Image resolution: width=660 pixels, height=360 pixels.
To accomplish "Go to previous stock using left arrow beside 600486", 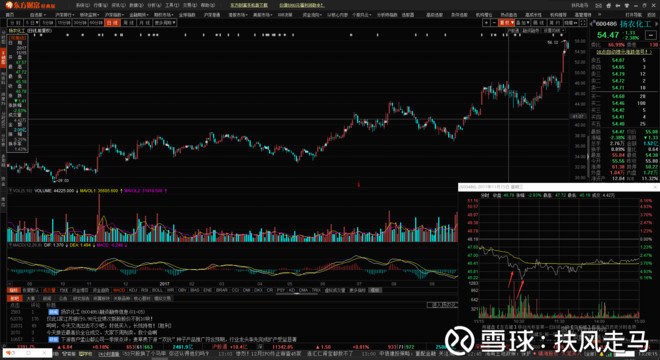I will [x=591, y=24].
